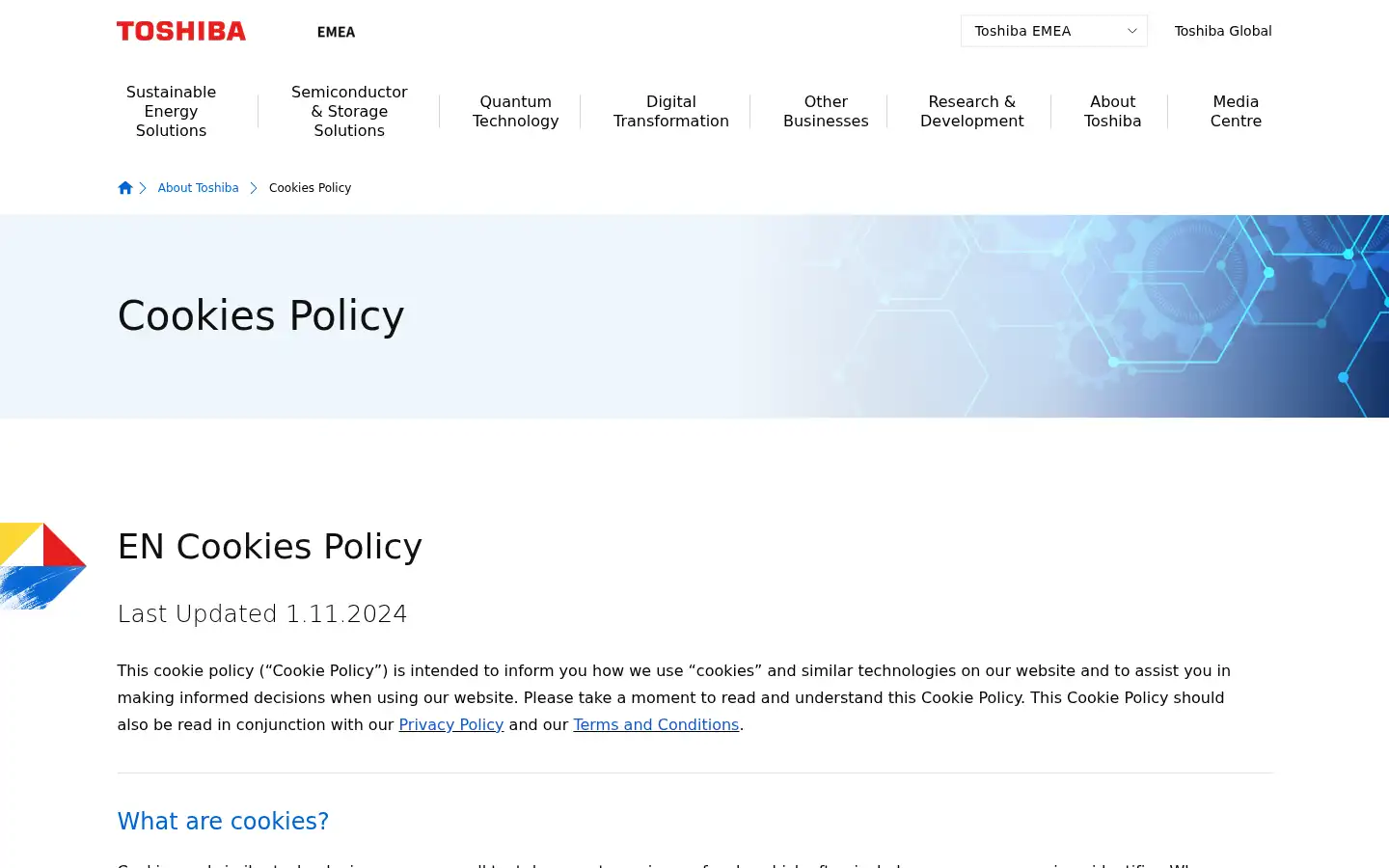Follow the Privacy Policy link
Viewport: 1389px width, 868px height.
(451, 724)
